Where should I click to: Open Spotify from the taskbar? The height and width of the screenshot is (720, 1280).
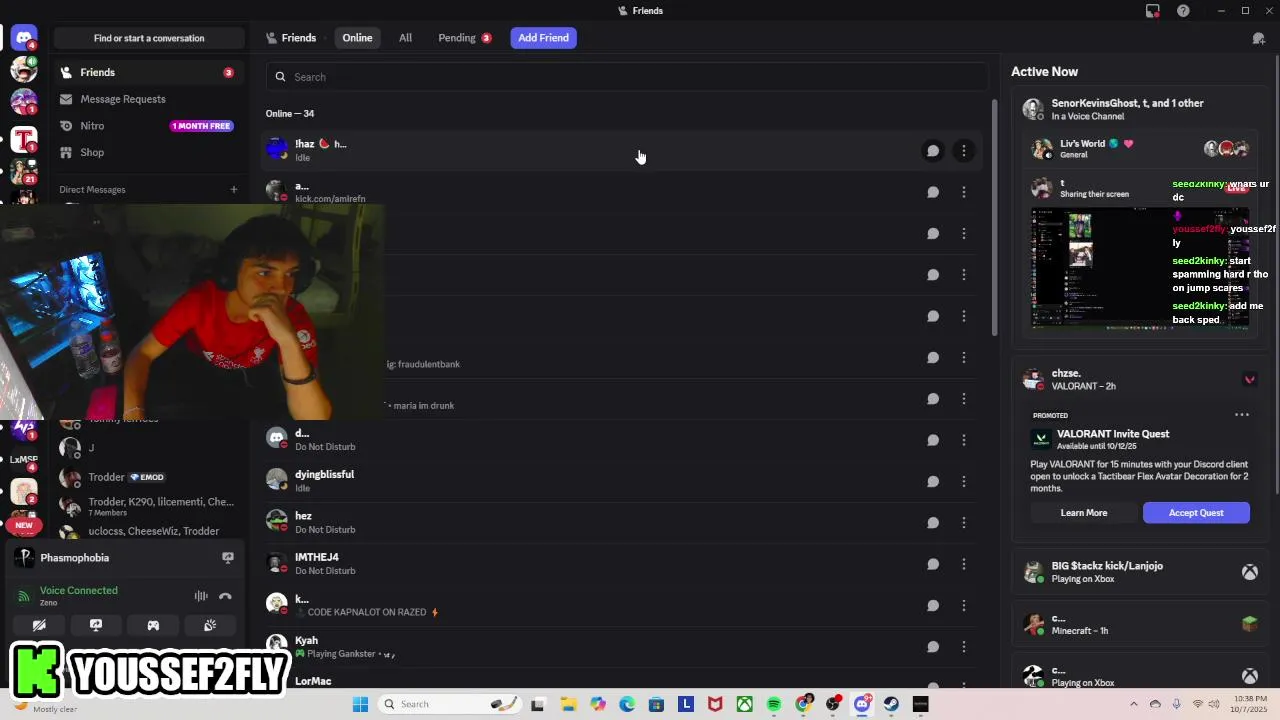point(774,704)
